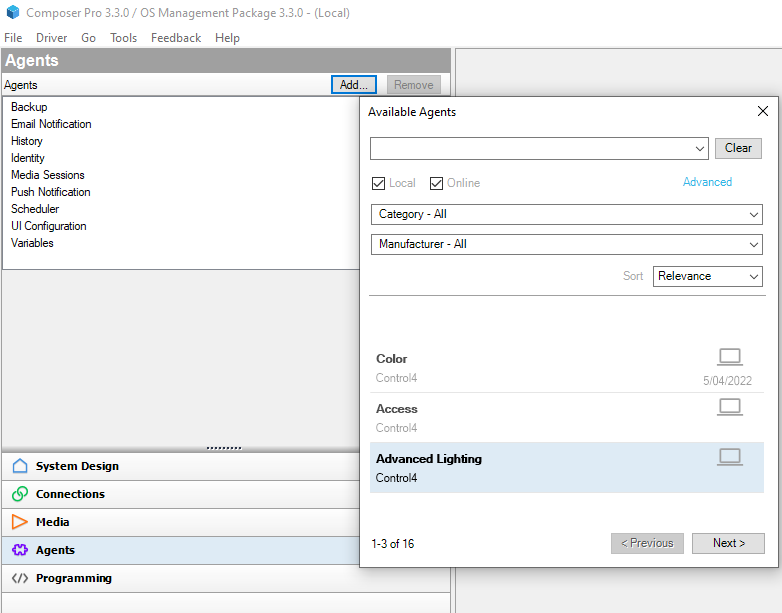Click the Programming code brackets icon

20,578
